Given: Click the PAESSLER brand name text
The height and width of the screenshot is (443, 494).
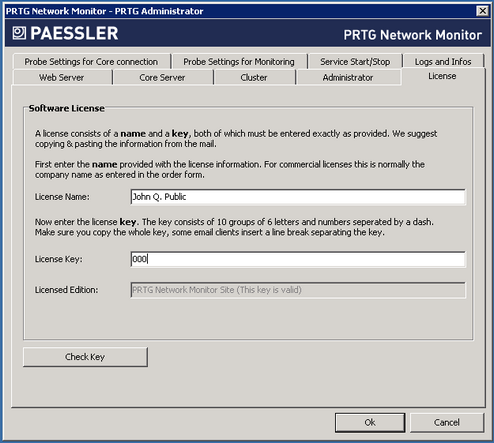Looking at the screenshot, I should click(x=74, y=33).
